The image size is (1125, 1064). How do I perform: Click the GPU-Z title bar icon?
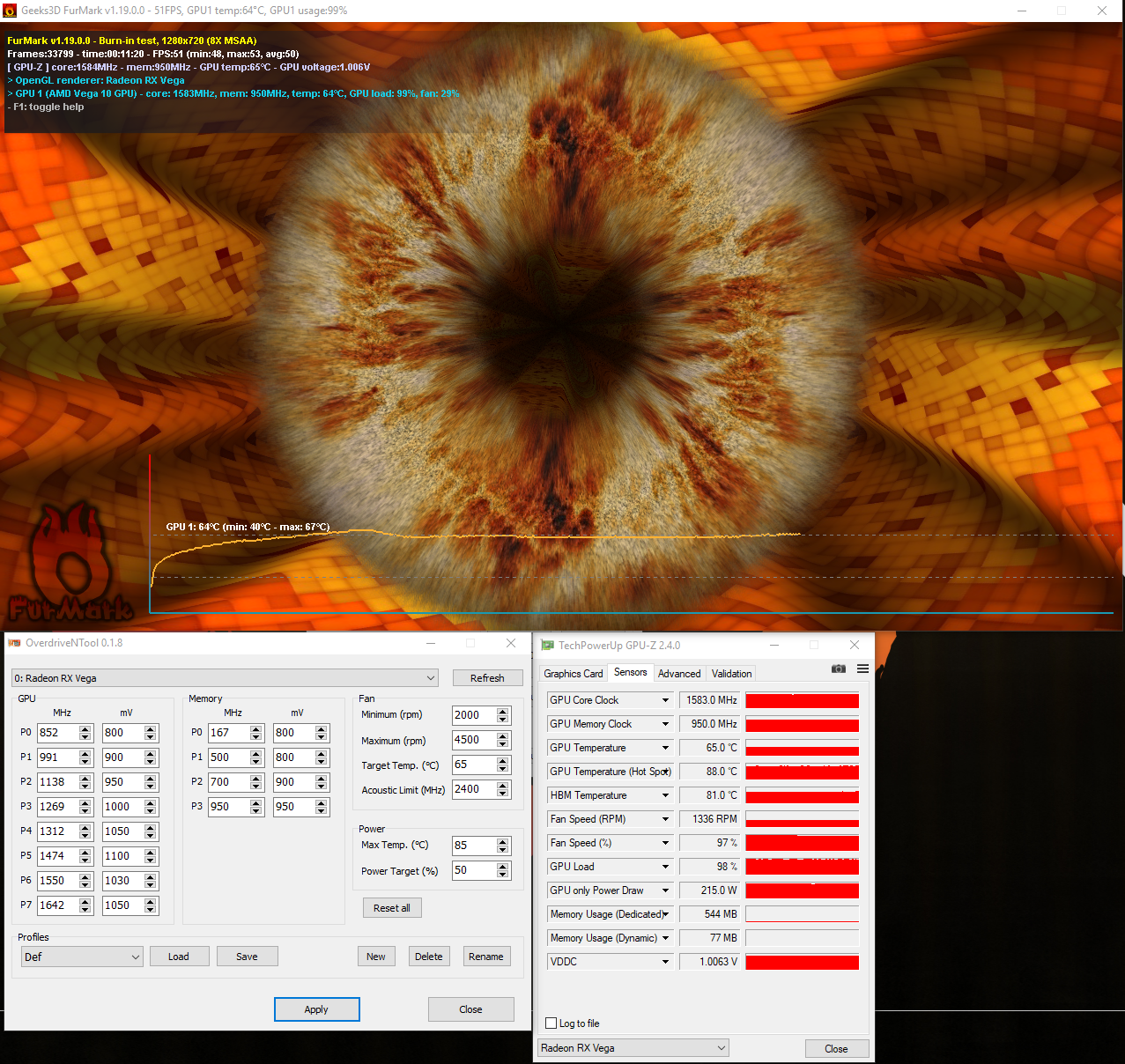point(547,646)
